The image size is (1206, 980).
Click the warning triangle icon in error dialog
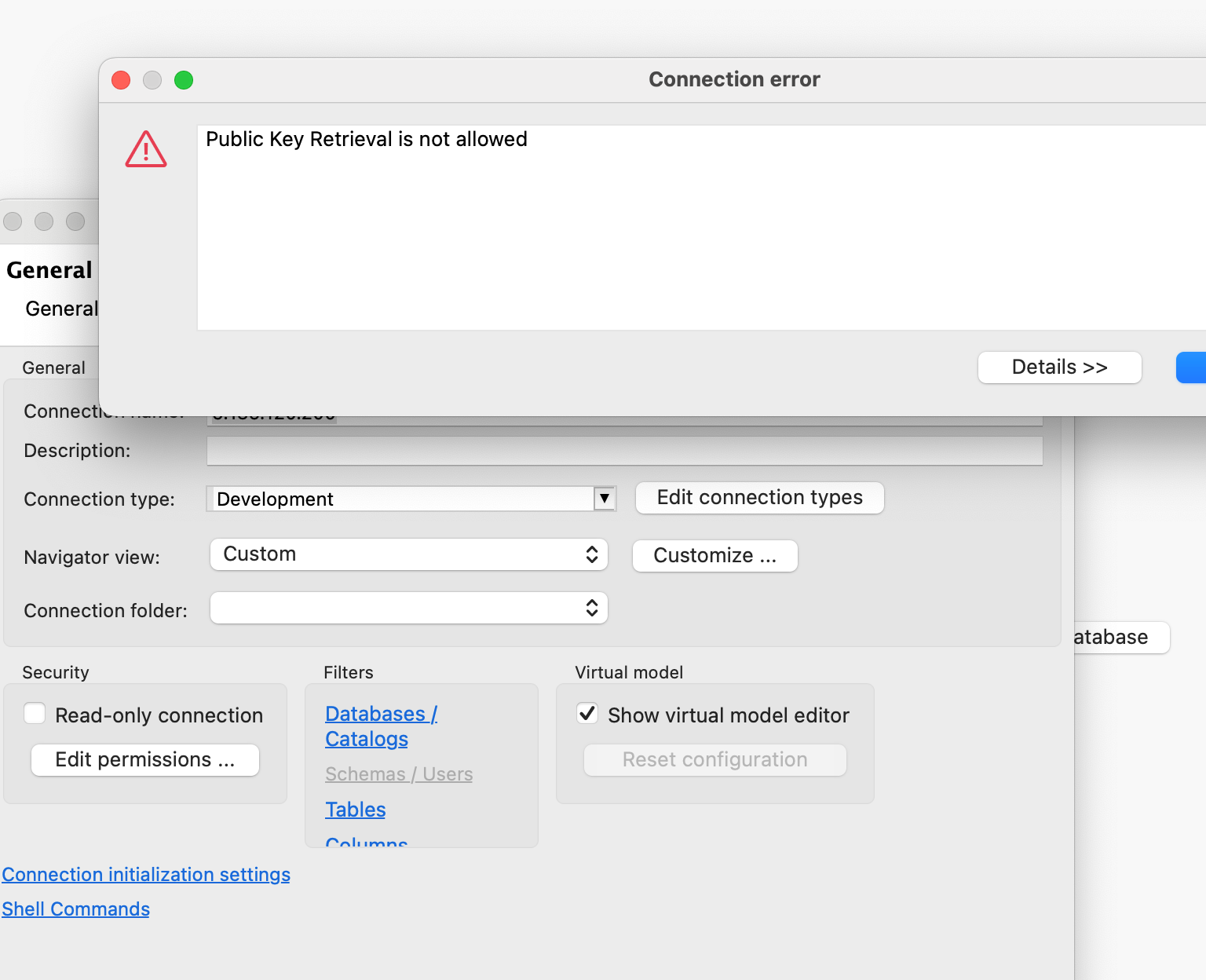[146, 149]
